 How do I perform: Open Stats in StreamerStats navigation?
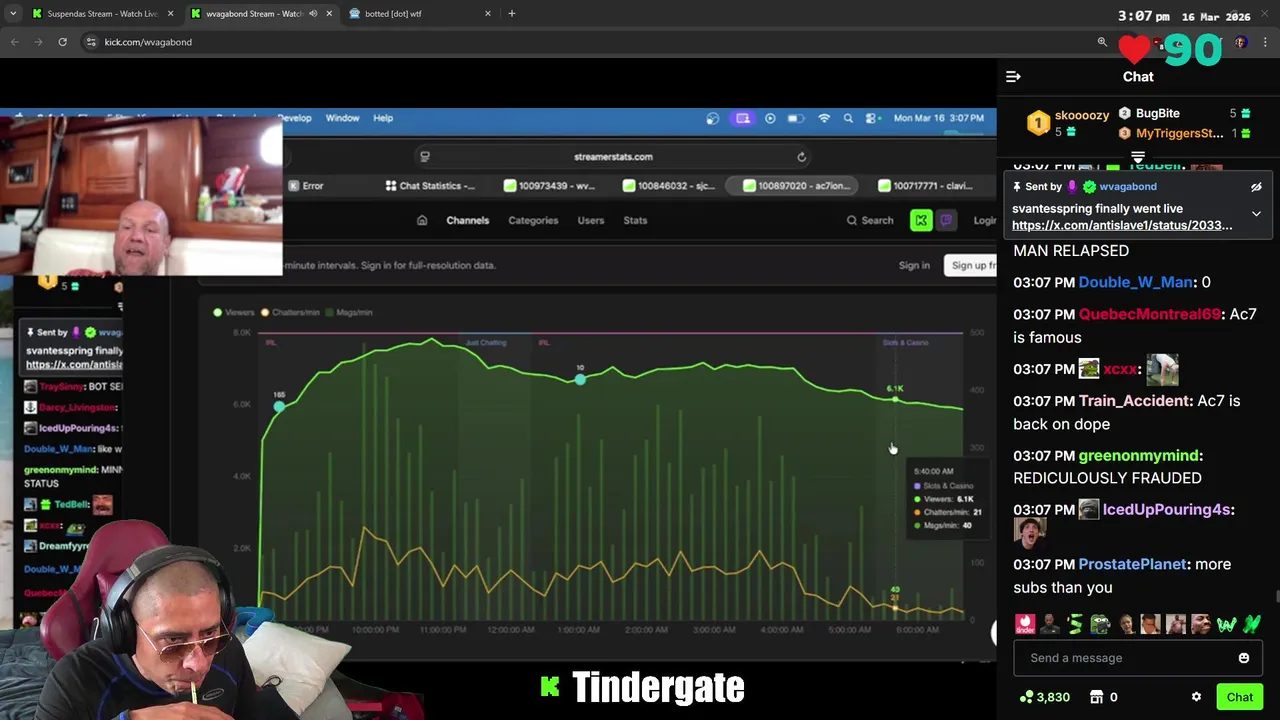635,221
